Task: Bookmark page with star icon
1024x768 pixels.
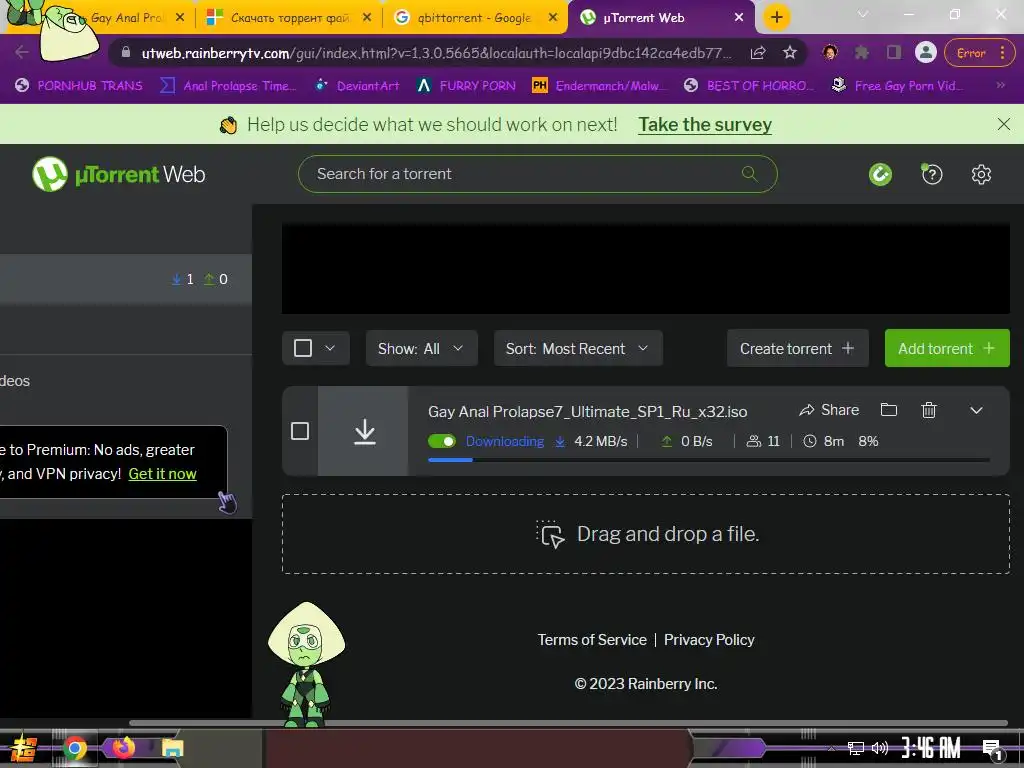Action: [790, 53]
